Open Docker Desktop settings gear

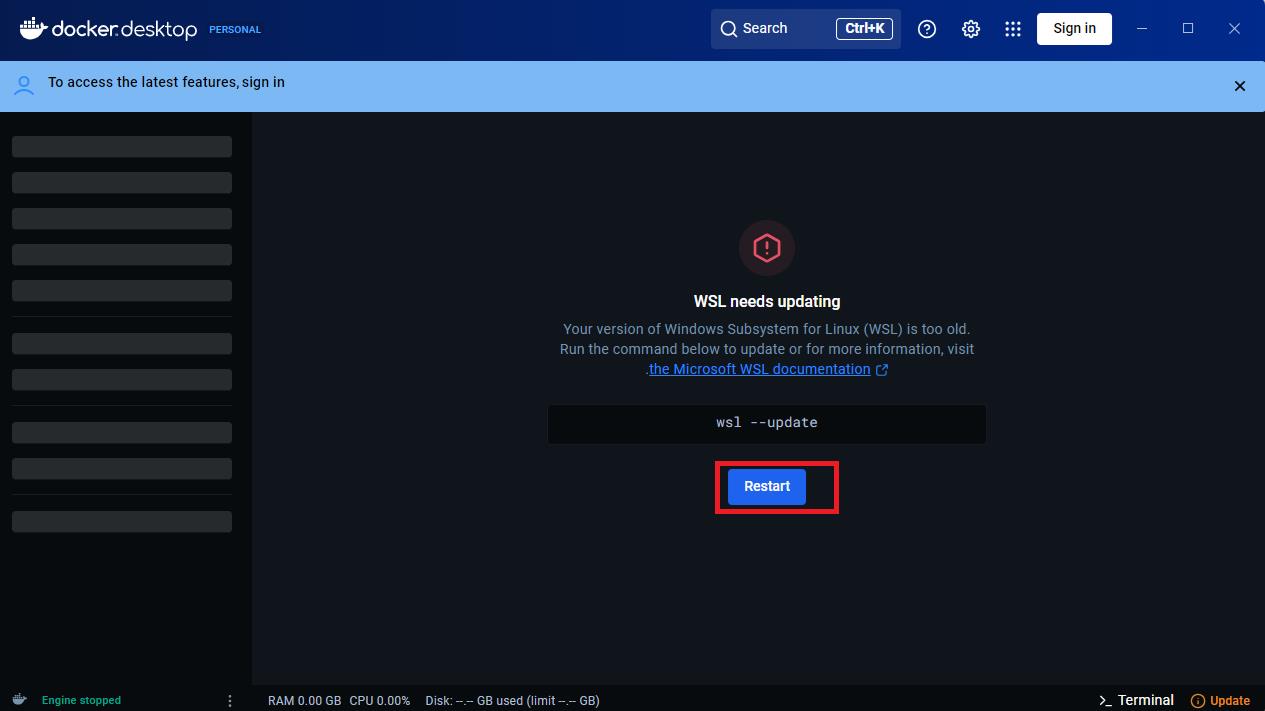pyautogui.click(x=971, y=29)
